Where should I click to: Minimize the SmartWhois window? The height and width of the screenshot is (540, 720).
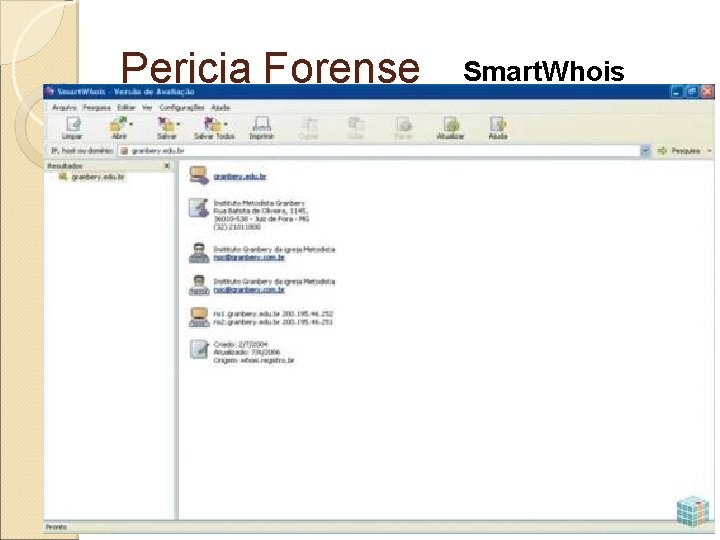[x=676, y=92]
